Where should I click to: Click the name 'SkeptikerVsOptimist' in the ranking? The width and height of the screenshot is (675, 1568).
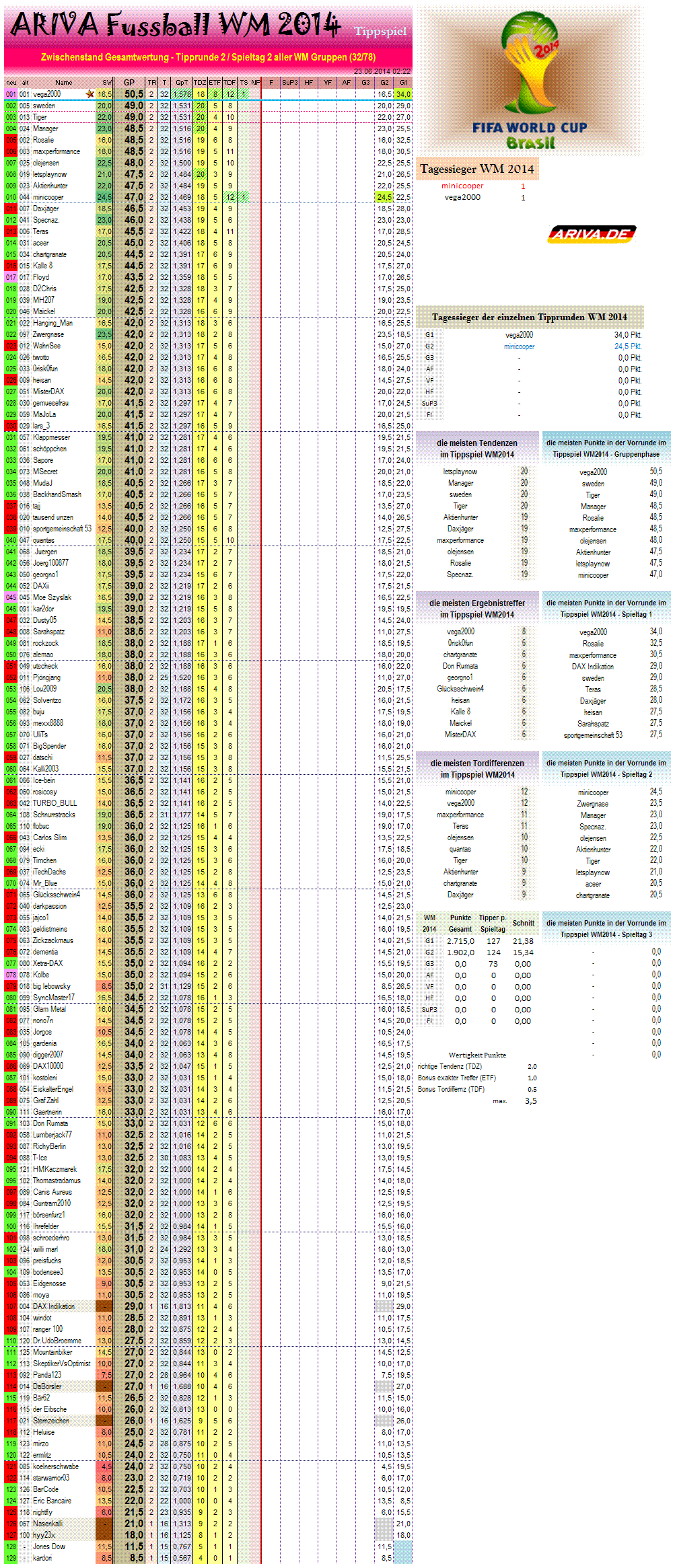click(x=61, y=1364)
